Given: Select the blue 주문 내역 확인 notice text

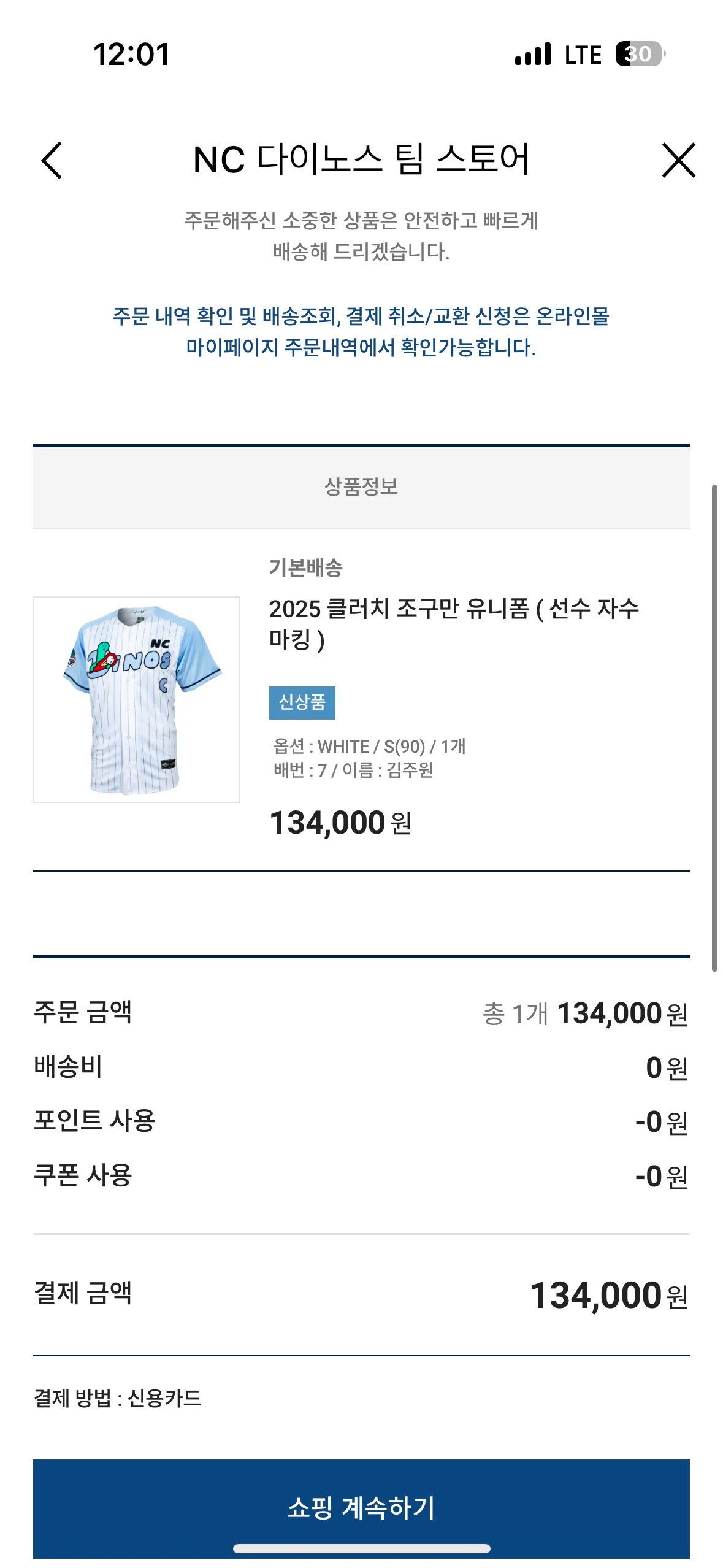Looking at the screenshot, I should [x=361, y=332].
